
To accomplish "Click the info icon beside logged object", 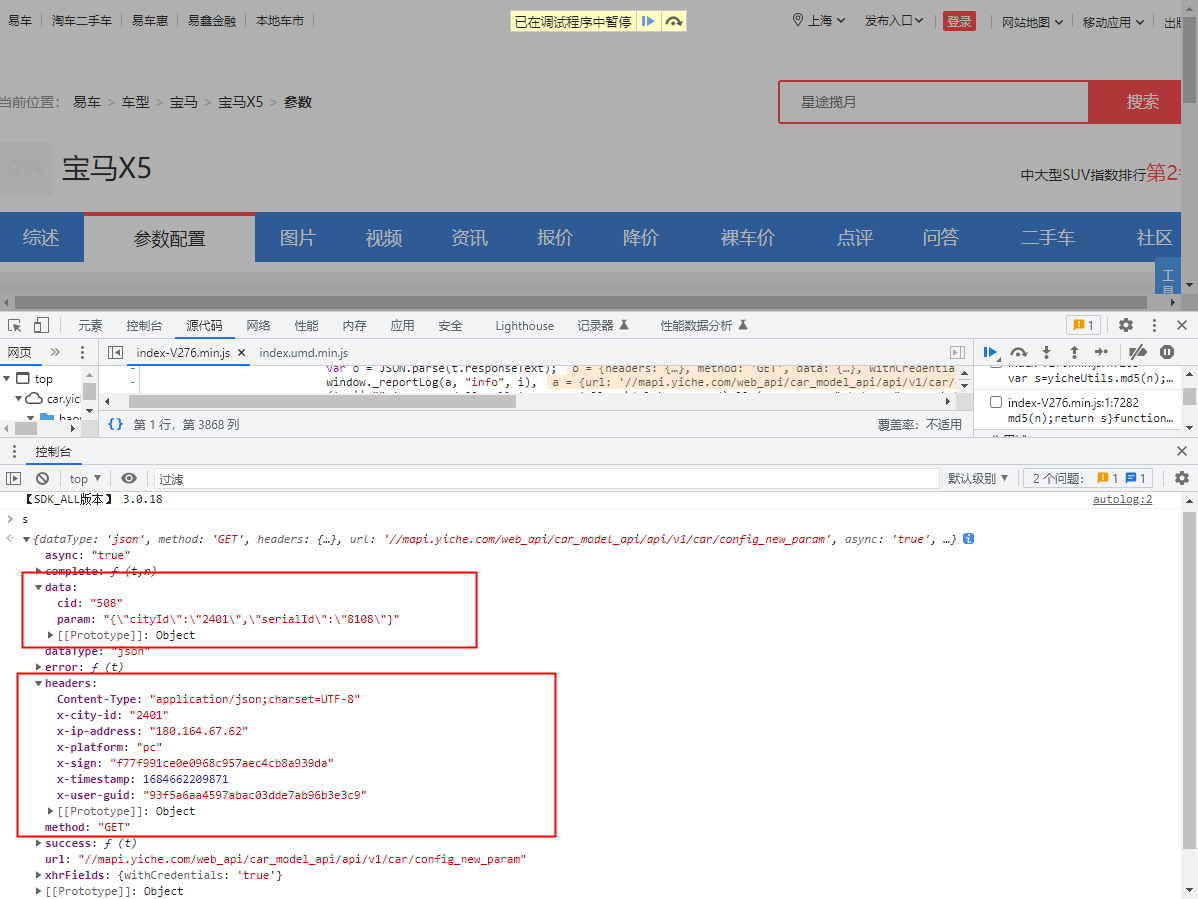I will pyautogui.click(x=968, y=538).
